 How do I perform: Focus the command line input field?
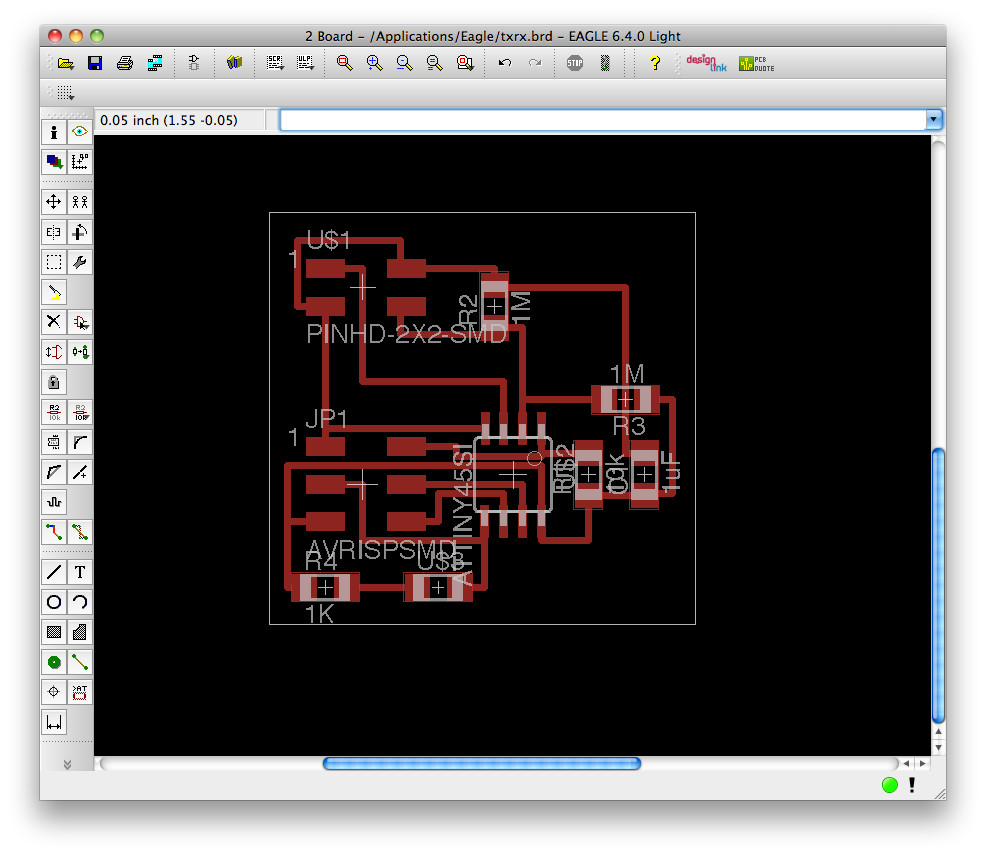[x=602, y=119]
